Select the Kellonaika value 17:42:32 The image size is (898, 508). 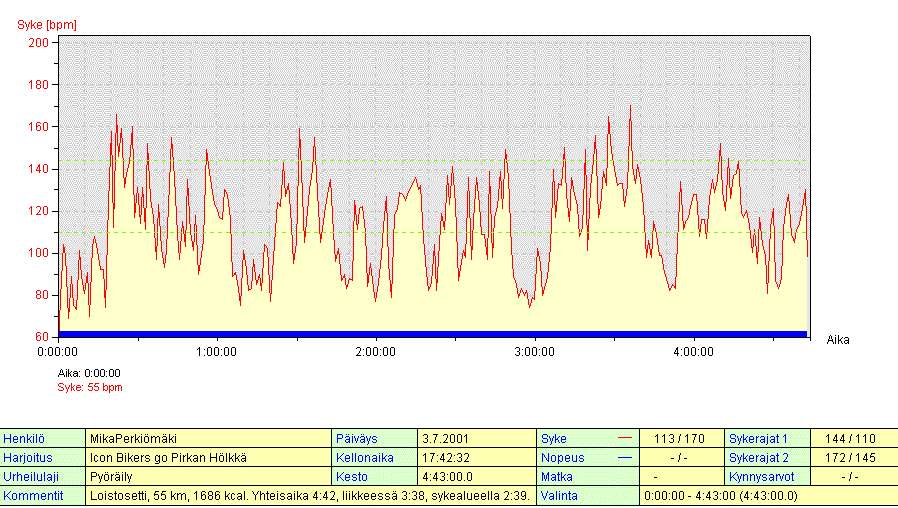(446, 458)
